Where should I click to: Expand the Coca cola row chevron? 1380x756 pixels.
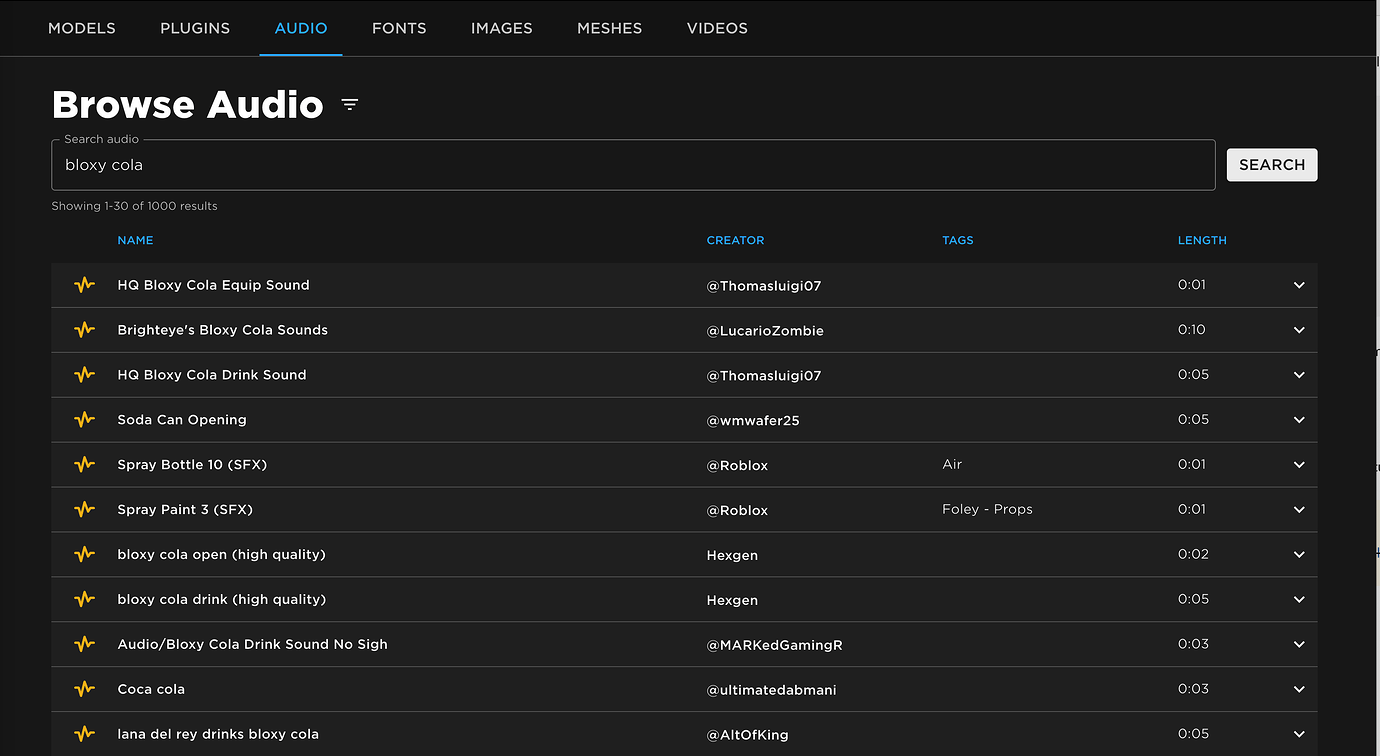(1299, 690)
